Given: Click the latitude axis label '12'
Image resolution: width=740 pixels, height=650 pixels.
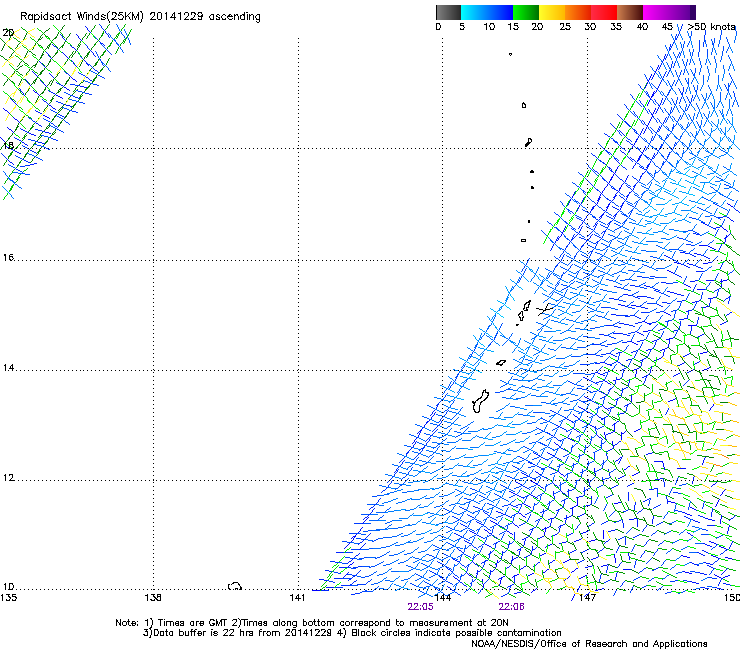Looking at the screenshot, I should pos(8,478).
